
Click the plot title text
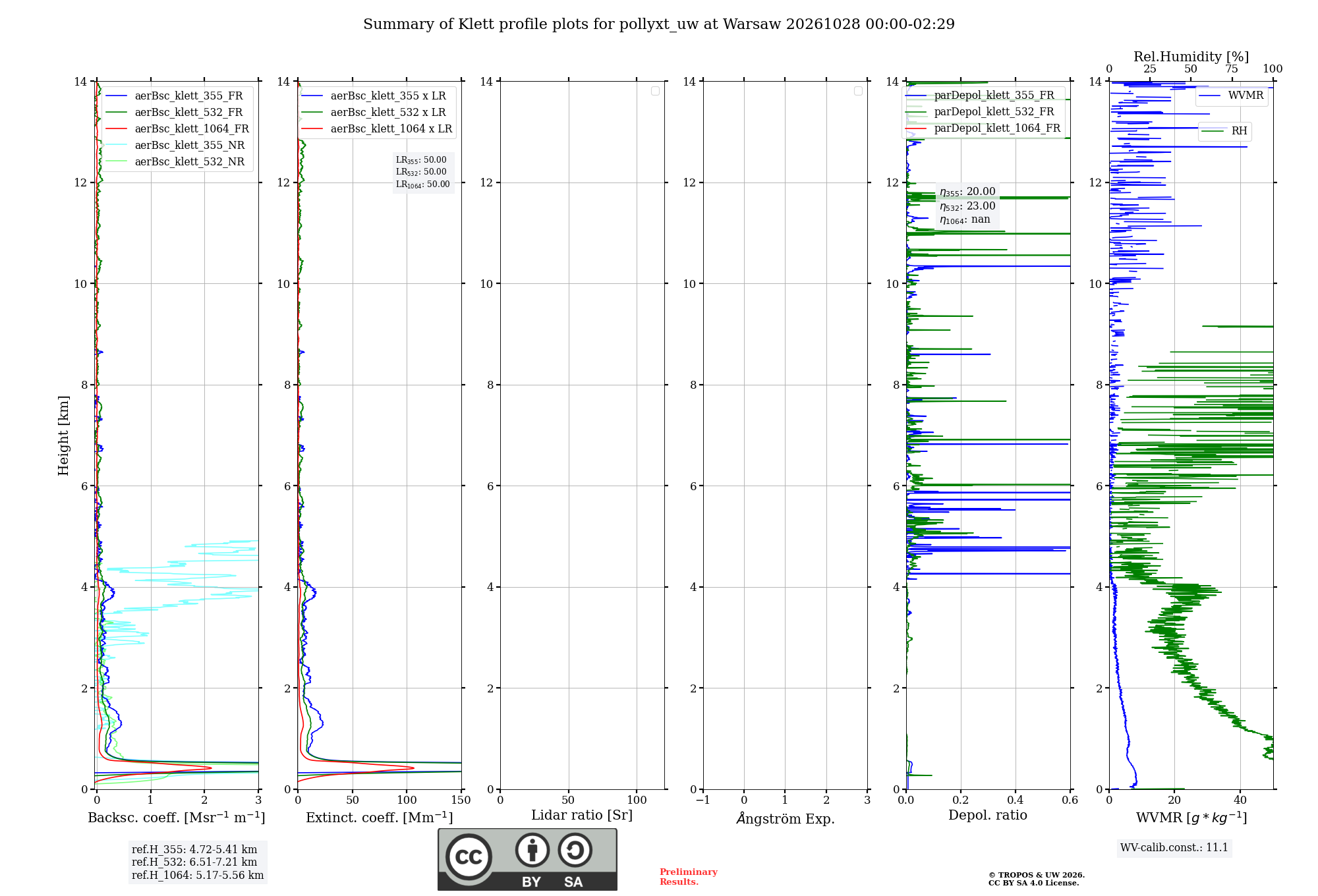click(659, 24)
